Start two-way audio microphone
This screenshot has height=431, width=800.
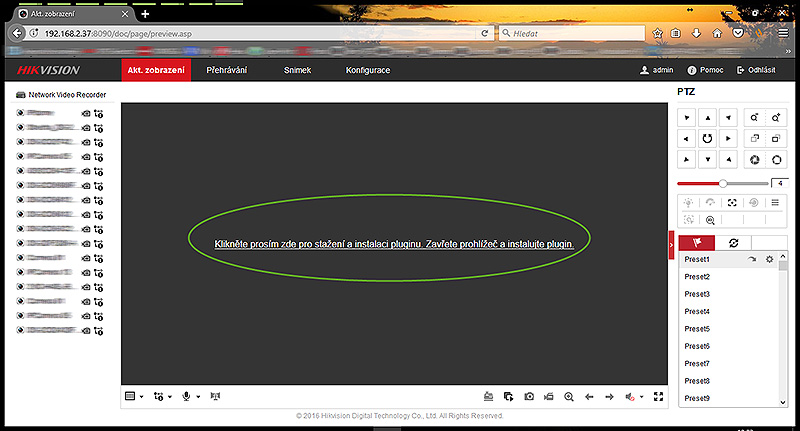point(186,396)
